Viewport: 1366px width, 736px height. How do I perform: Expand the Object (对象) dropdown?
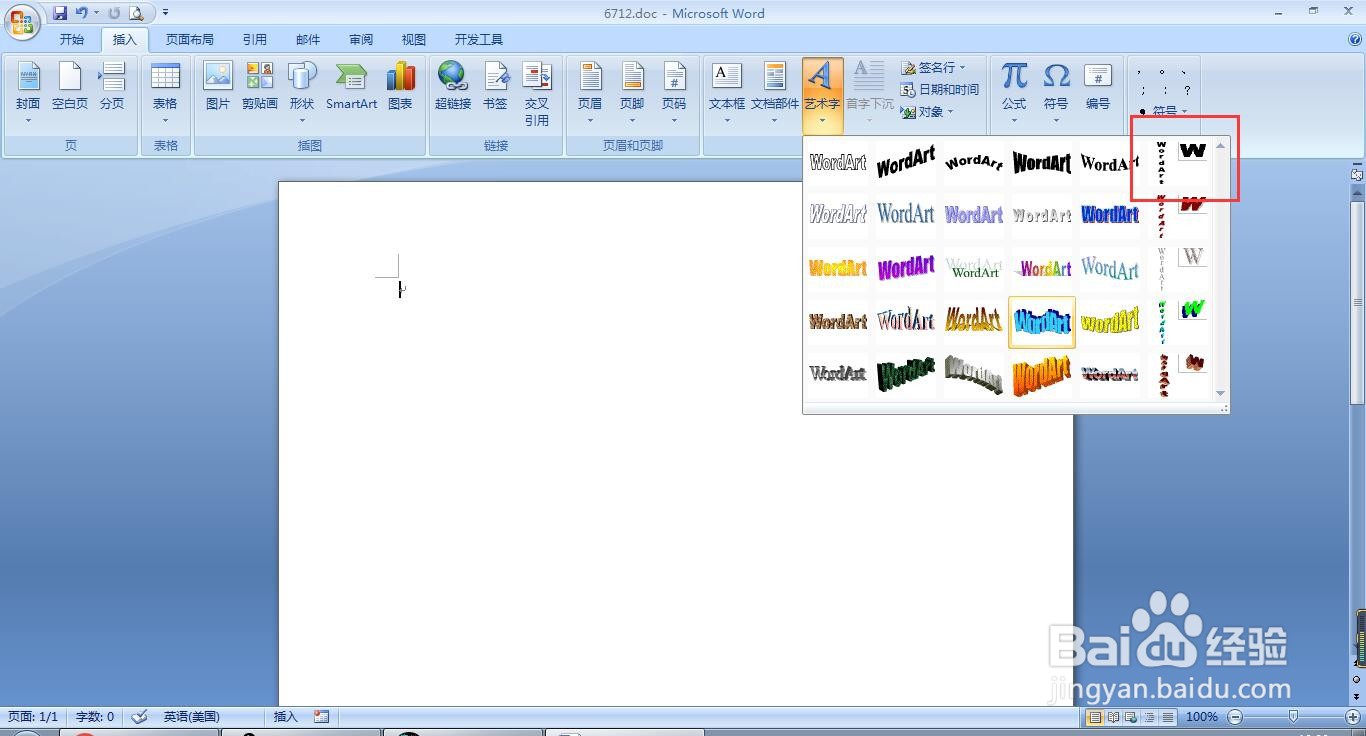[x=950, y=111]
